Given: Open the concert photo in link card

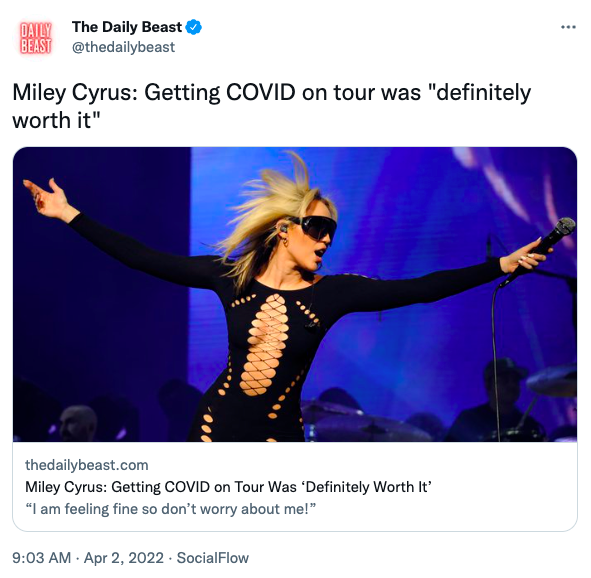Looking at the screenshot, I should coord(295,294).
